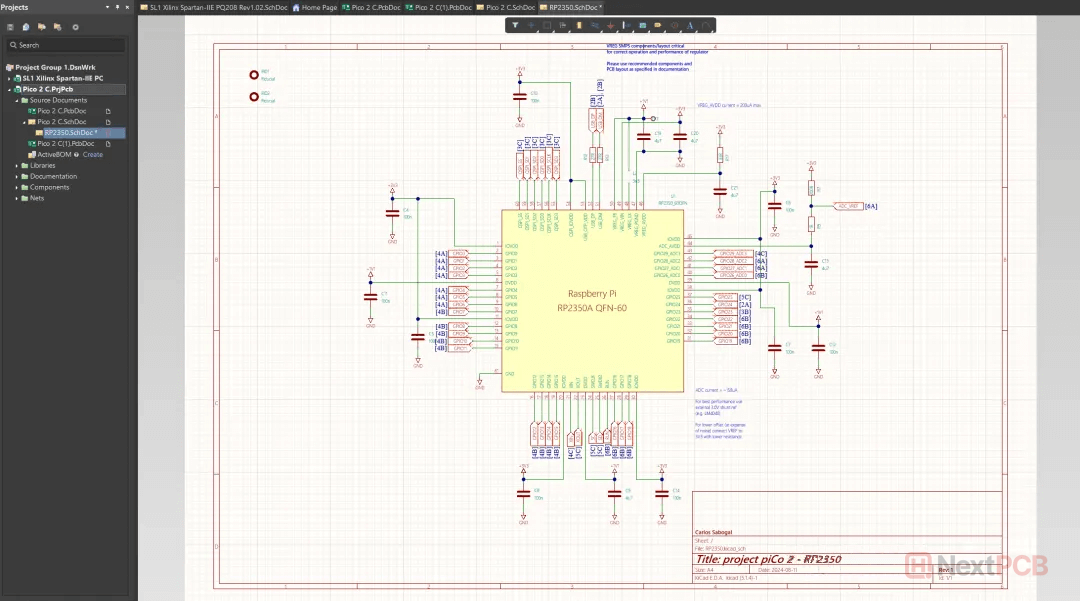The image size is (1080, 601).
Task: Open the Projects panel dropdown arrow
Action: click(x=106, y=7)
